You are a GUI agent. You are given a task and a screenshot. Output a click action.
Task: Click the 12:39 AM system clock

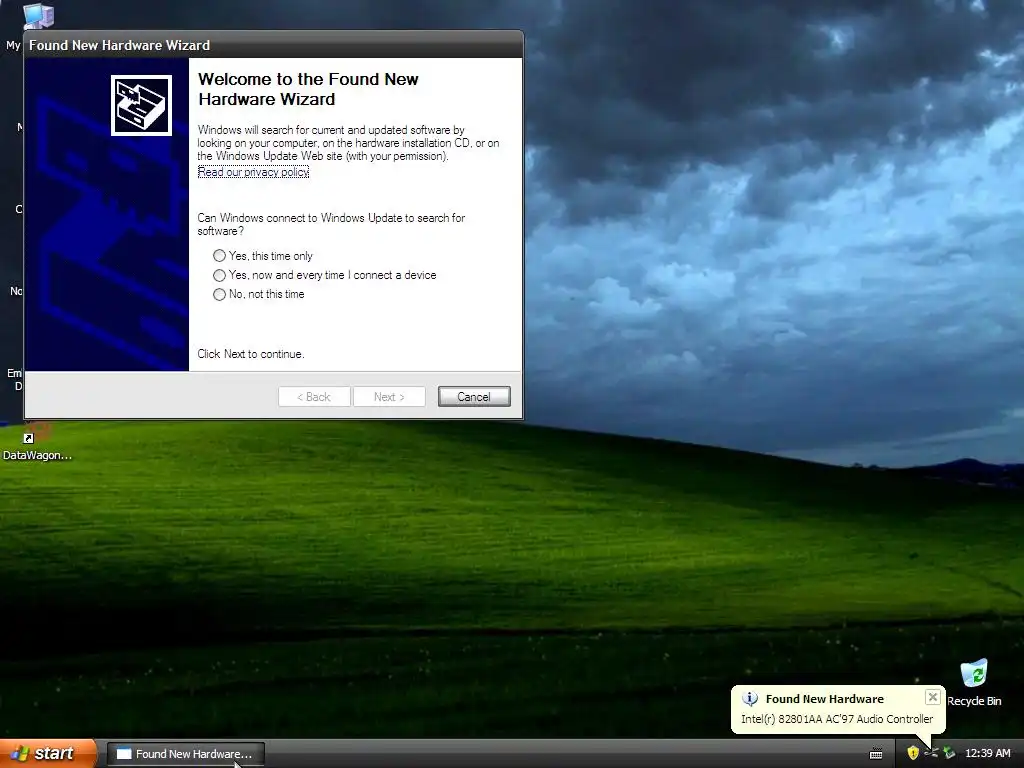[x=987, y=753]
